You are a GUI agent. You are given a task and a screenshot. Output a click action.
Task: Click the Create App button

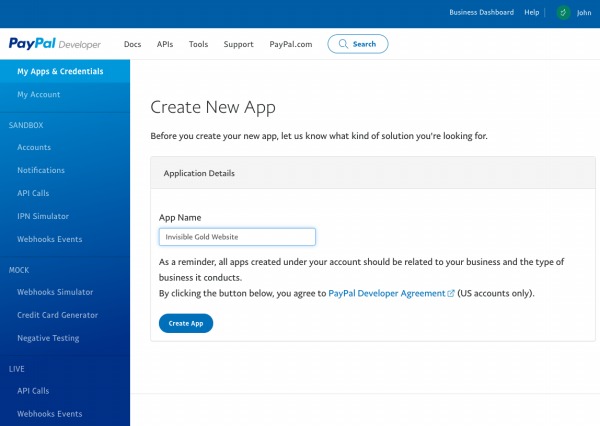point(186,323)
